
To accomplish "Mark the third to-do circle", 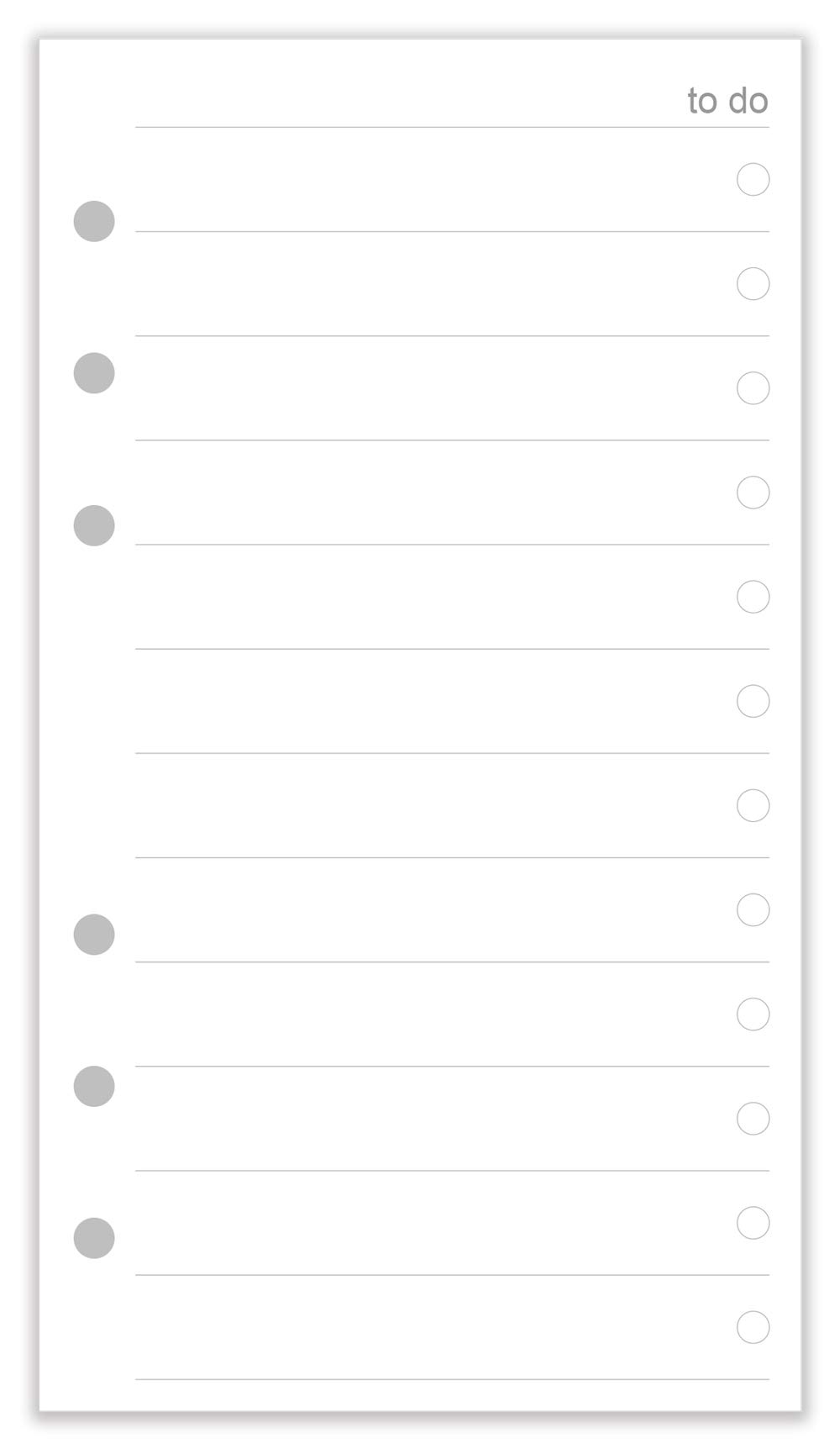I will click(753, 388).
